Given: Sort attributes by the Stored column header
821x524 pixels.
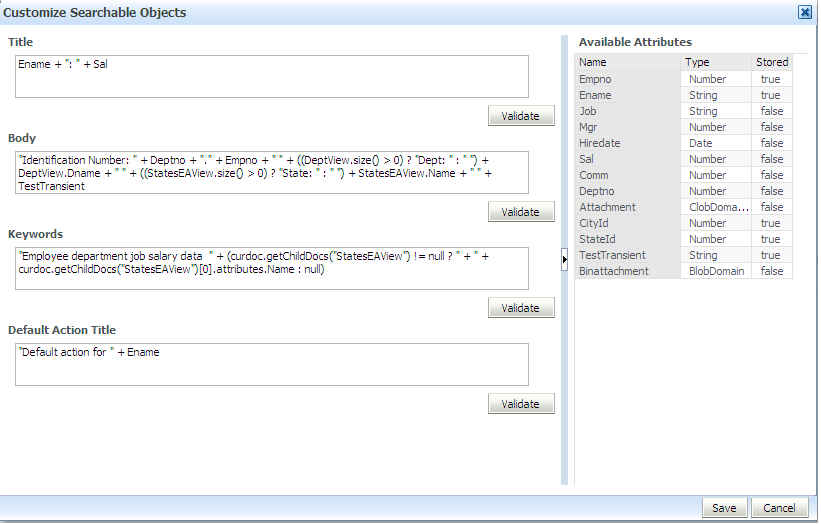Looking at the screenshot, I should pyautogui.click(x=772, y=62).
